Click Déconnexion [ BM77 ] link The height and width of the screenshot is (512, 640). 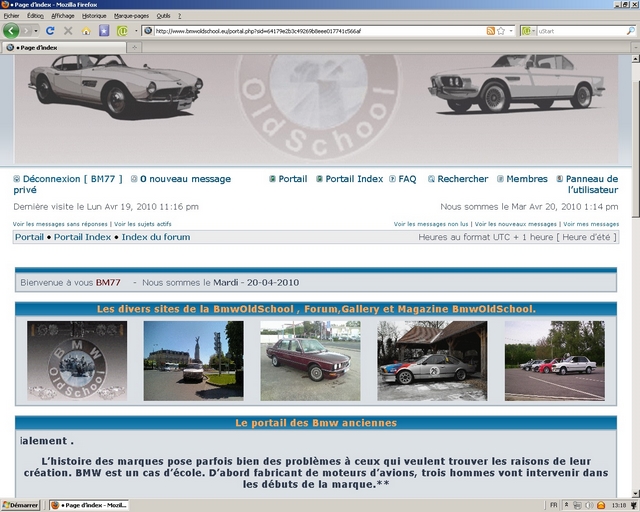(x=73, y=179)
